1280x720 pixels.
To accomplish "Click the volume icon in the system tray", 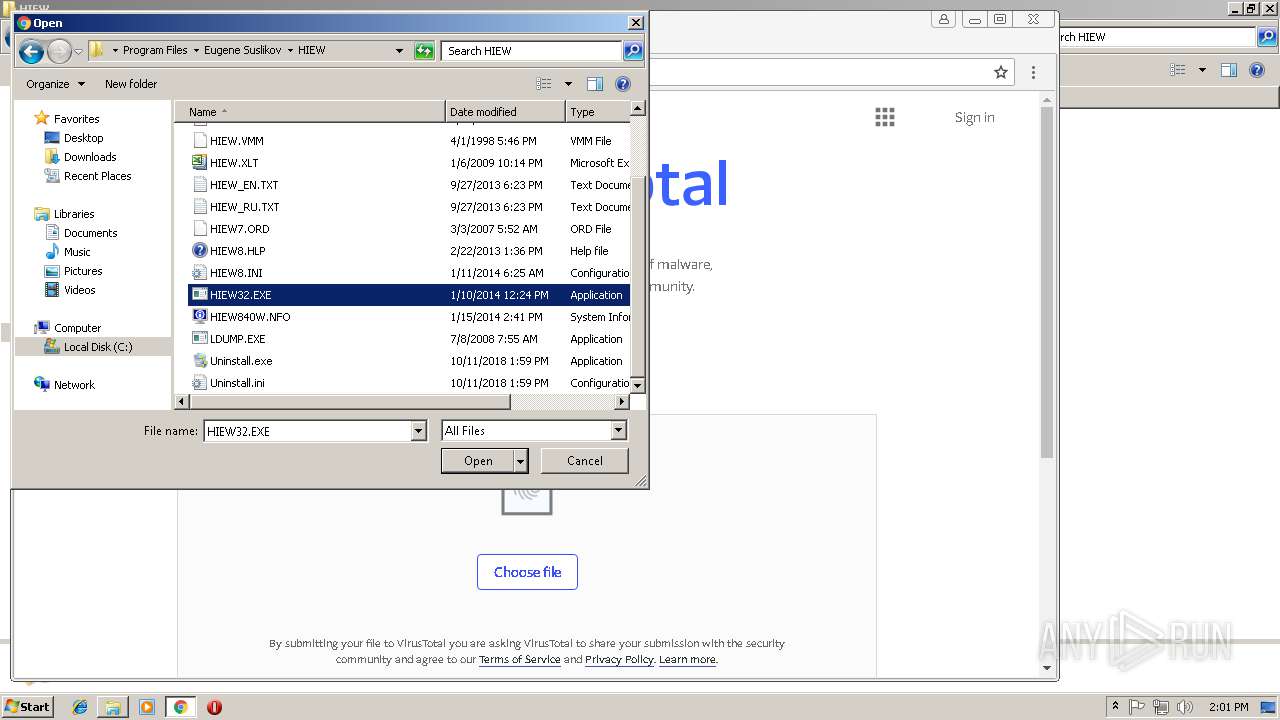I will (1184, 707).
